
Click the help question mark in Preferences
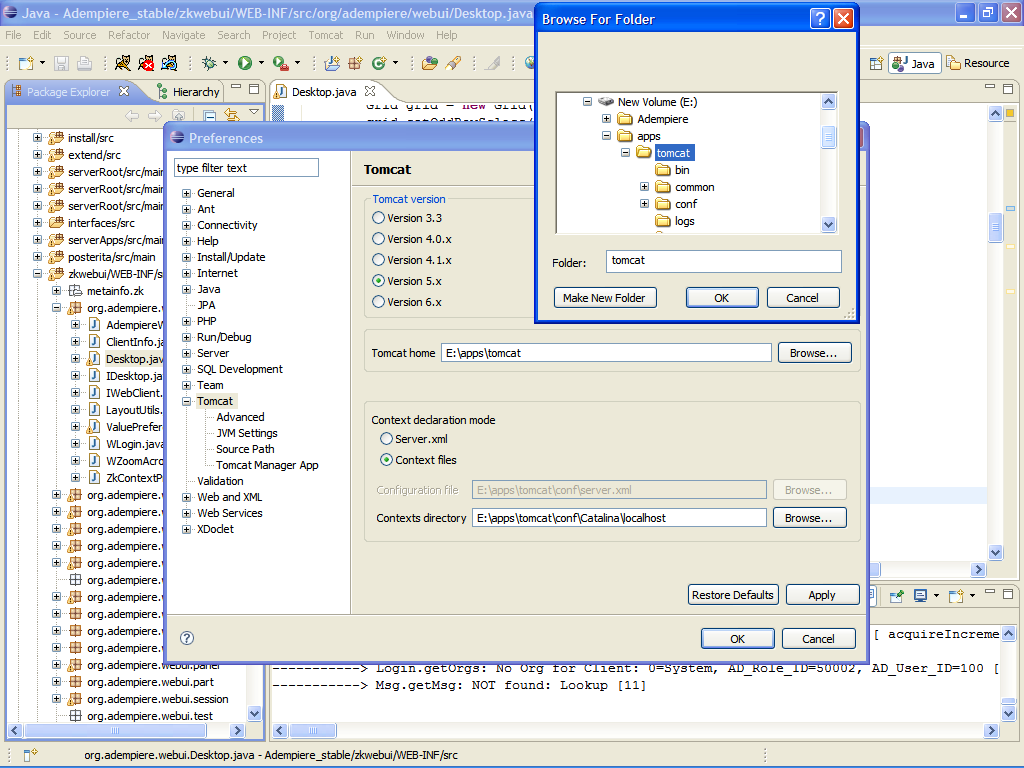(187, 638)
